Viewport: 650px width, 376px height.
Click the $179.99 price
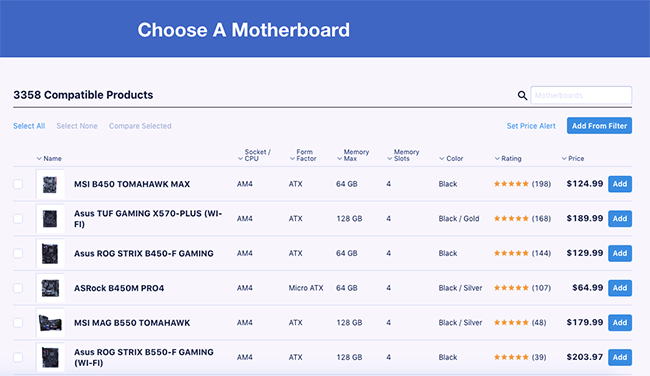coord(585,323)
